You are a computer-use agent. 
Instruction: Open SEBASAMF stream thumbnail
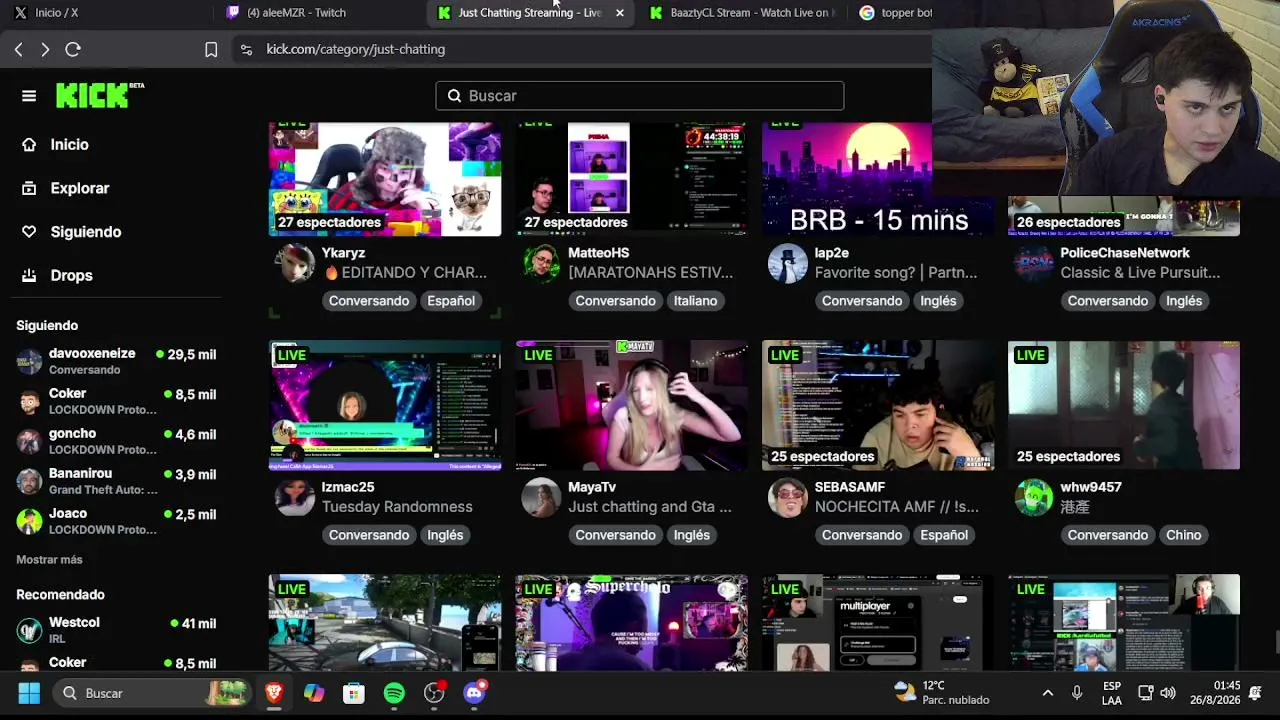pyautogui.click(x=878, y=405)
